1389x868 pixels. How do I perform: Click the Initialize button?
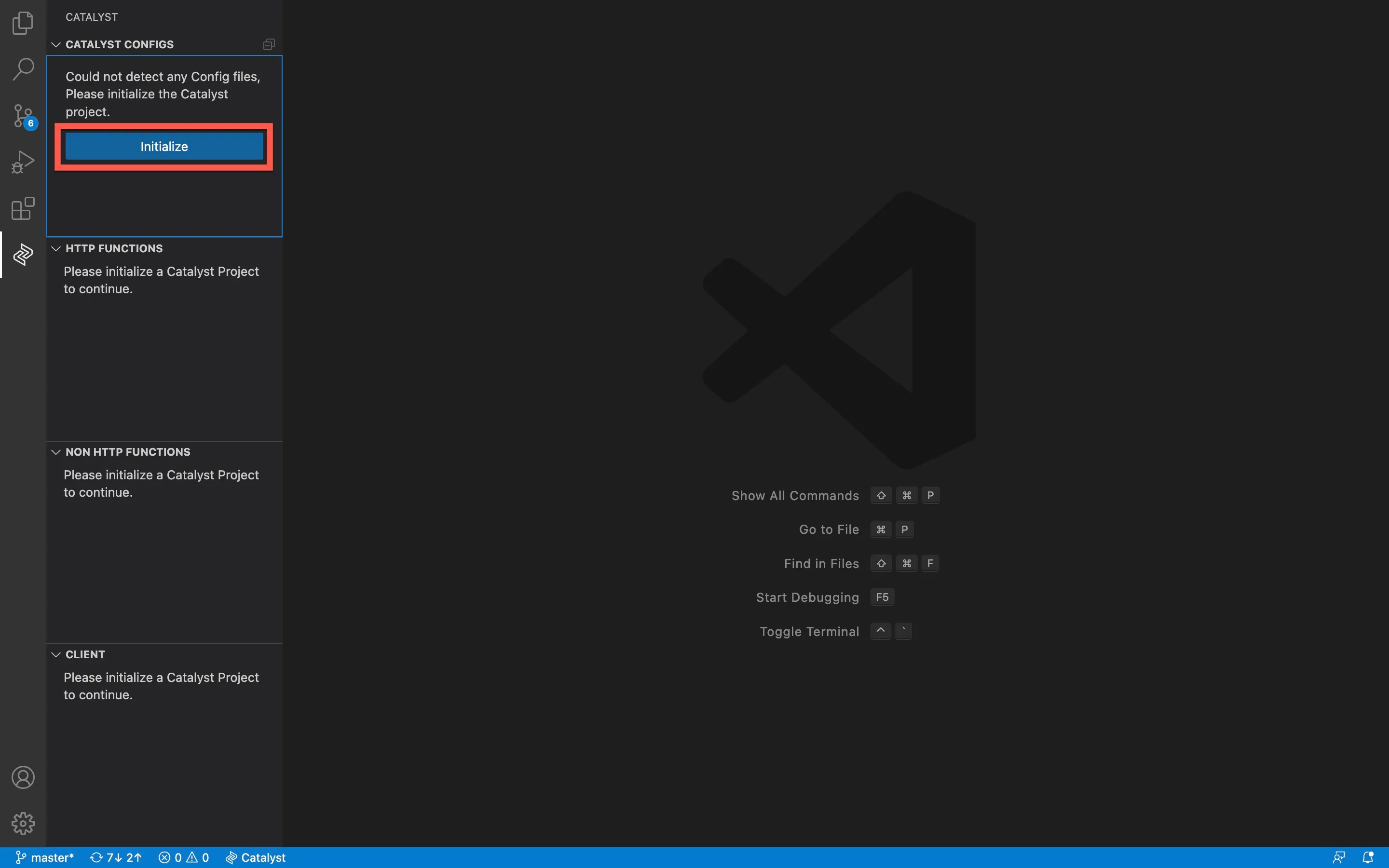point(164,147)
